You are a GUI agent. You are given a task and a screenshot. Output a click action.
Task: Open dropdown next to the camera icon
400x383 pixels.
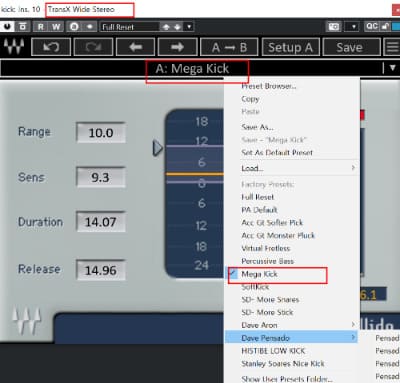pos(353,26)
